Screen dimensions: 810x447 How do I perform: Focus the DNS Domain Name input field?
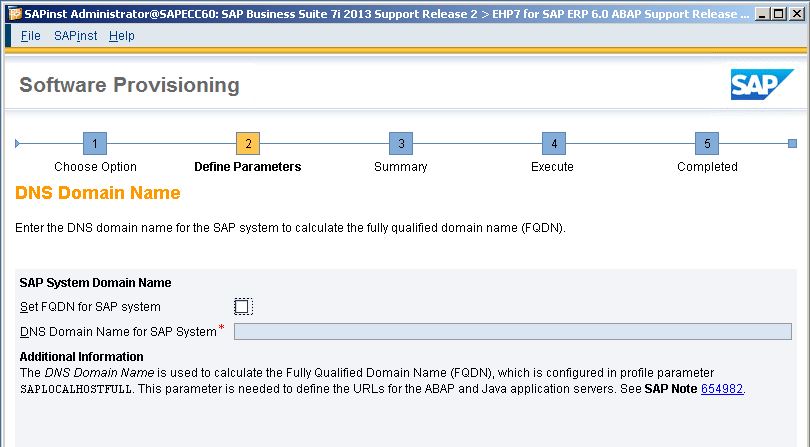click(512, 331)
